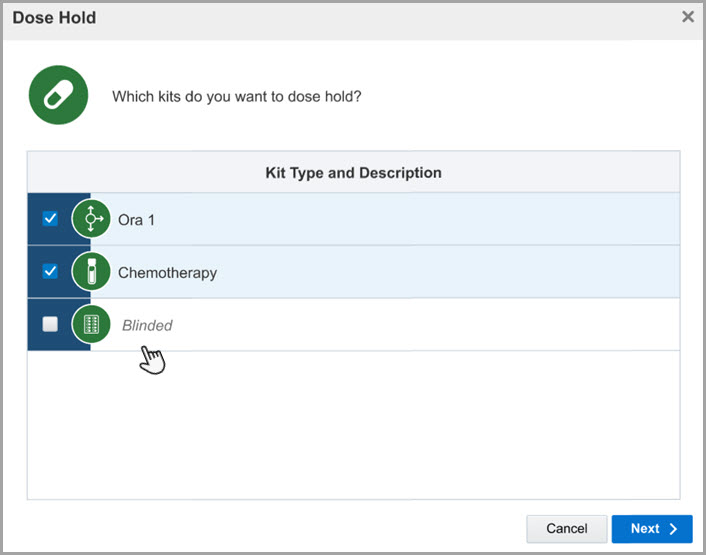Click the 'Which kits do you want' question text

236,97
